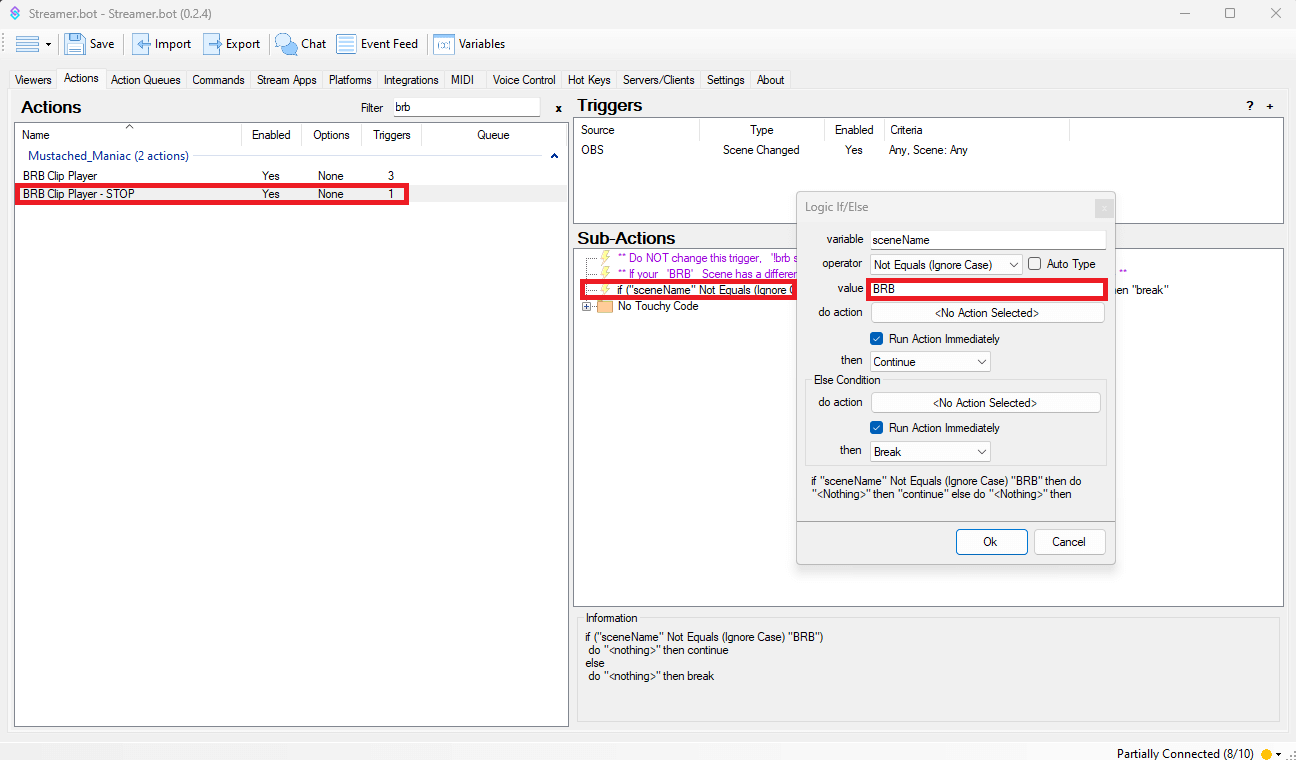Toggle the first Run Action Immediately checkbox
The image size is (1296, 760).
click(877, 339)
